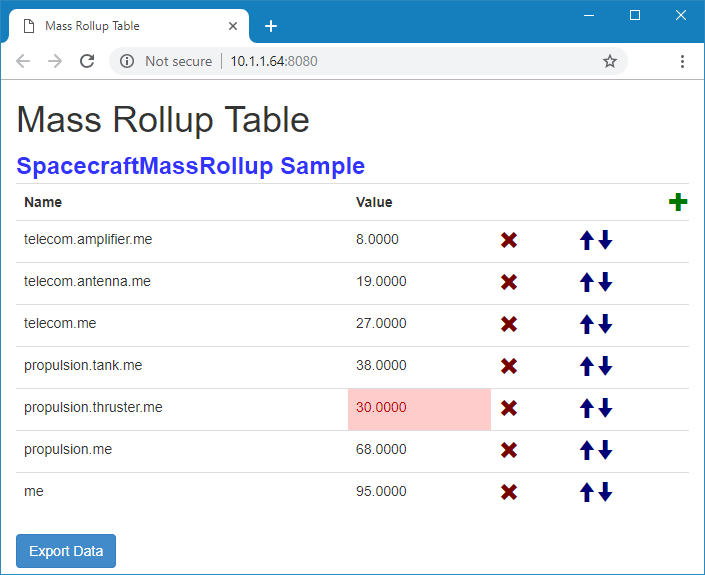
Task: Reload the current page
Action: point(87,61)
